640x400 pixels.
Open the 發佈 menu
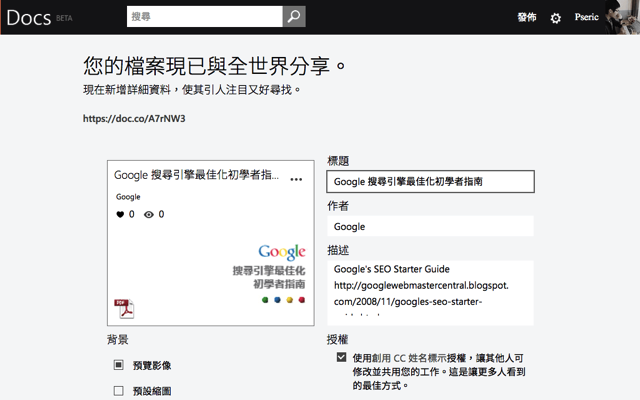527,17
